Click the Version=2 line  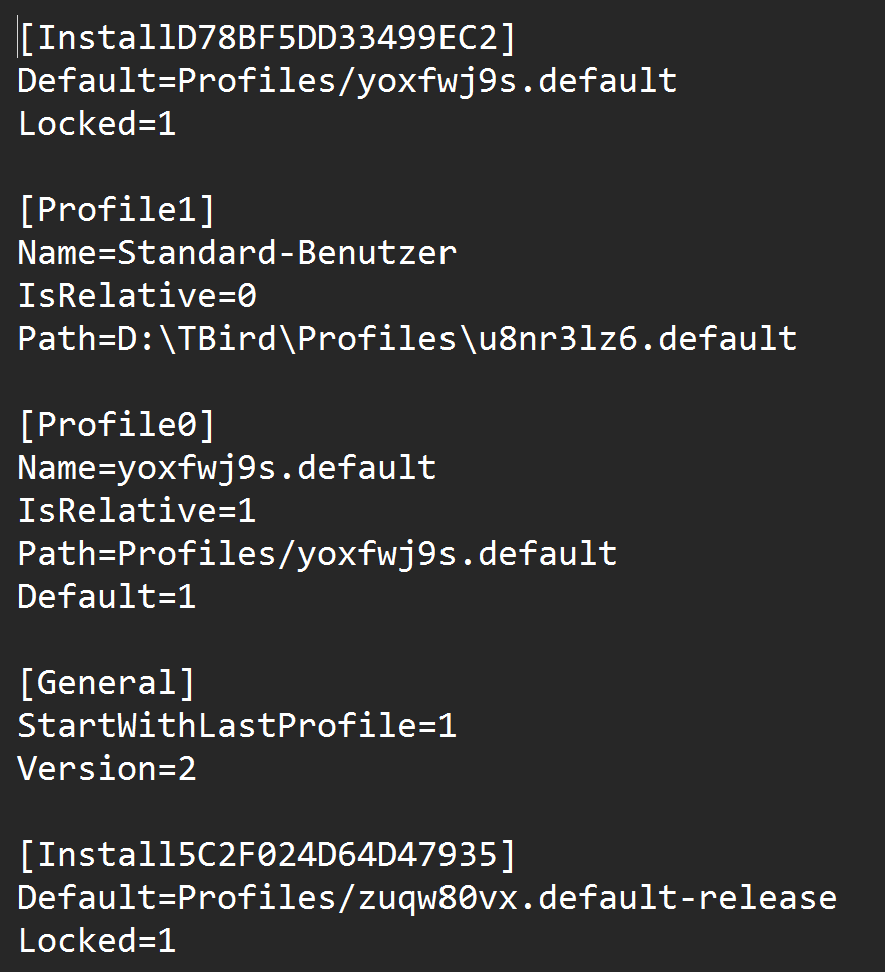107,769
